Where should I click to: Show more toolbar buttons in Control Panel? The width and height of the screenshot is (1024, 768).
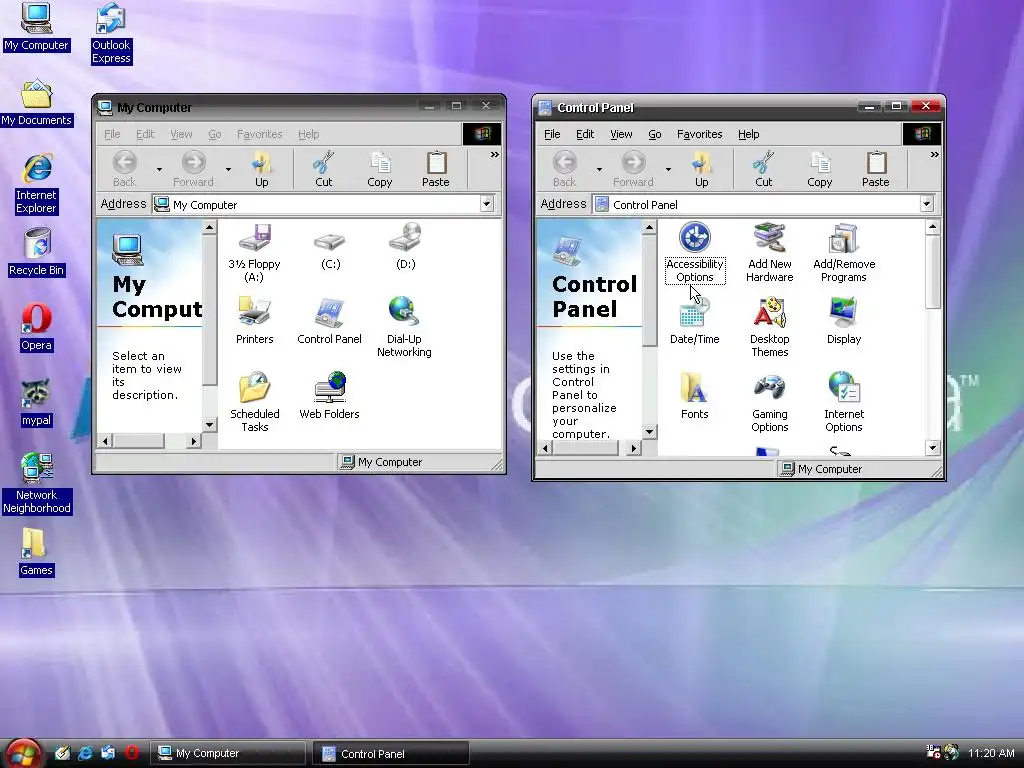coord(934,155)
